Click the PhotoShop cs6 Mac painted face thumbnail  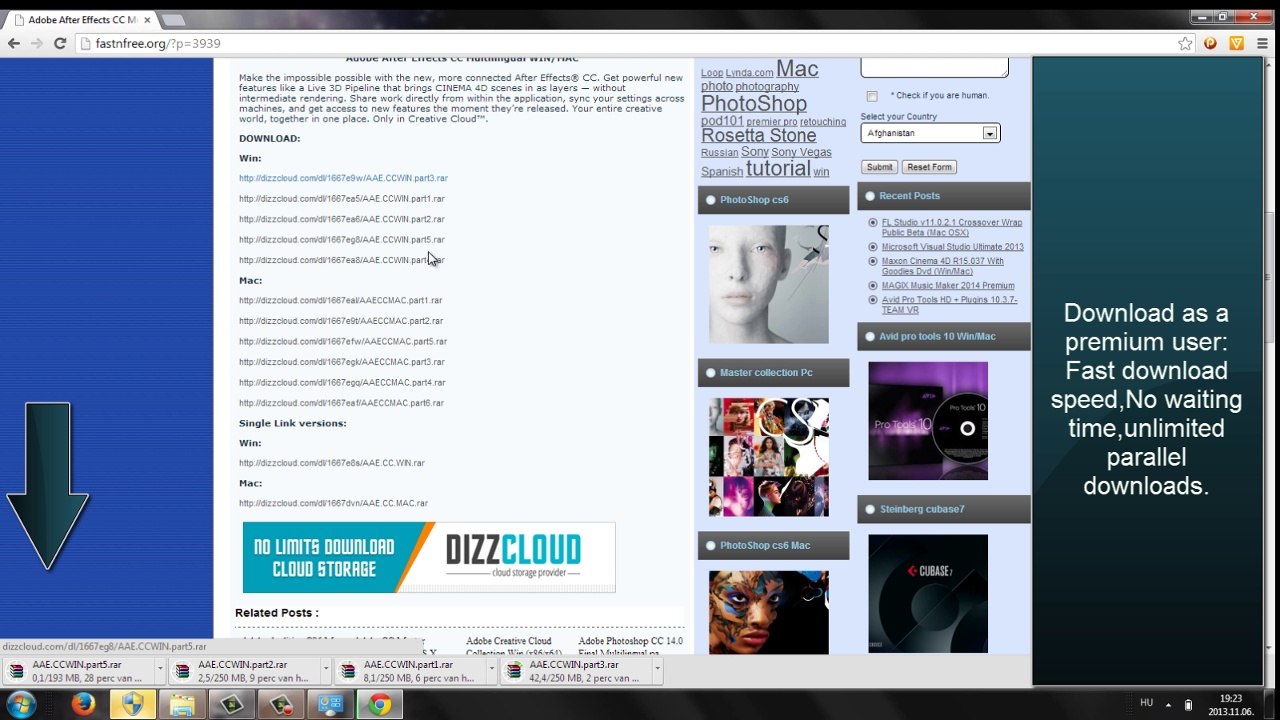tap(769, 612)
